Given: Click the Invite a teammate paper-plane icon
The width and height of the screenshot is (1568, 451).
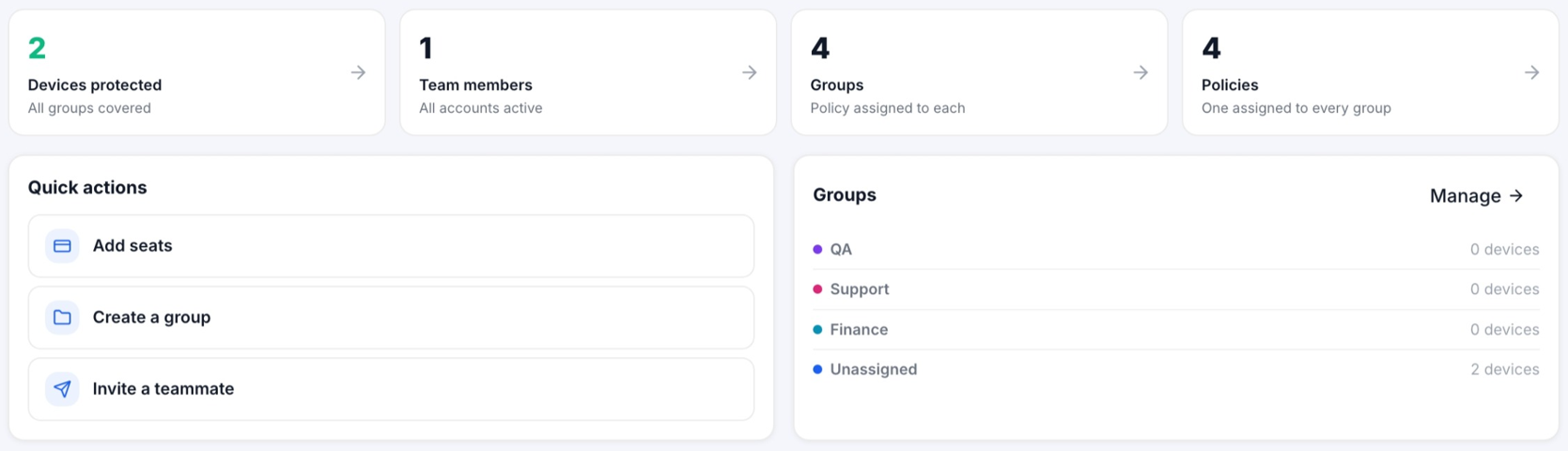Looking at the screenshot, I should pyautogui.click(x=62, y=389).
